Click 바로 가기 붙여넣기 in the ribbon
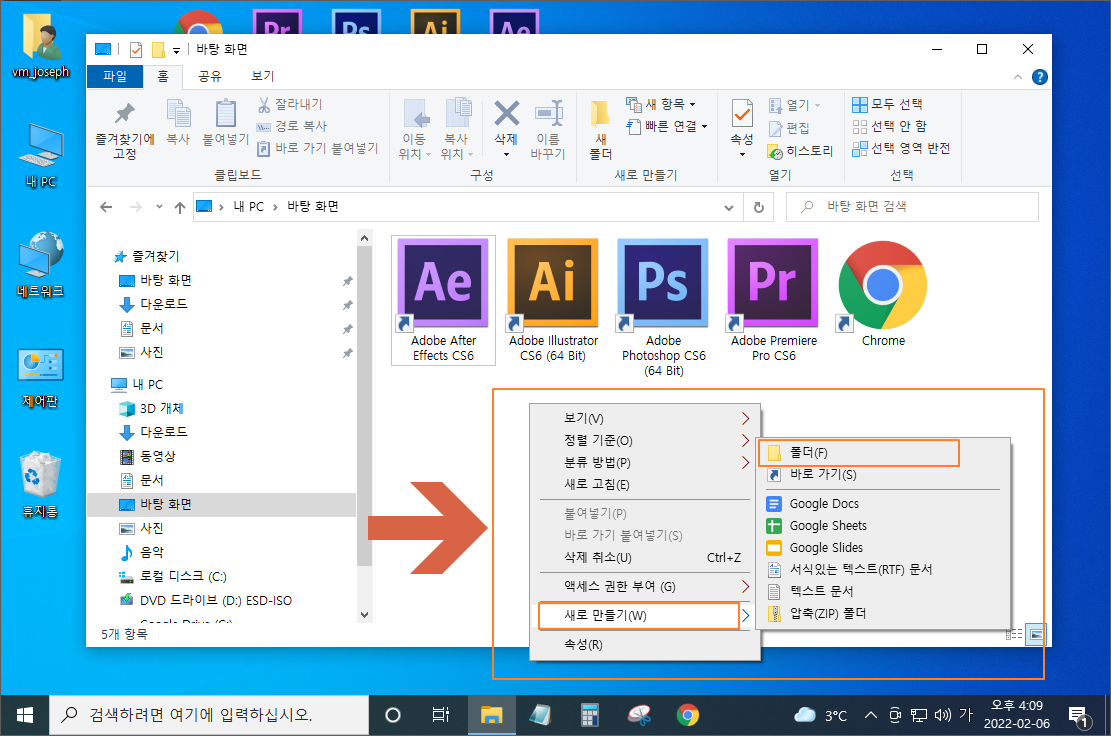The height and width of the screenshot is (736, 1111). (317, 148)
